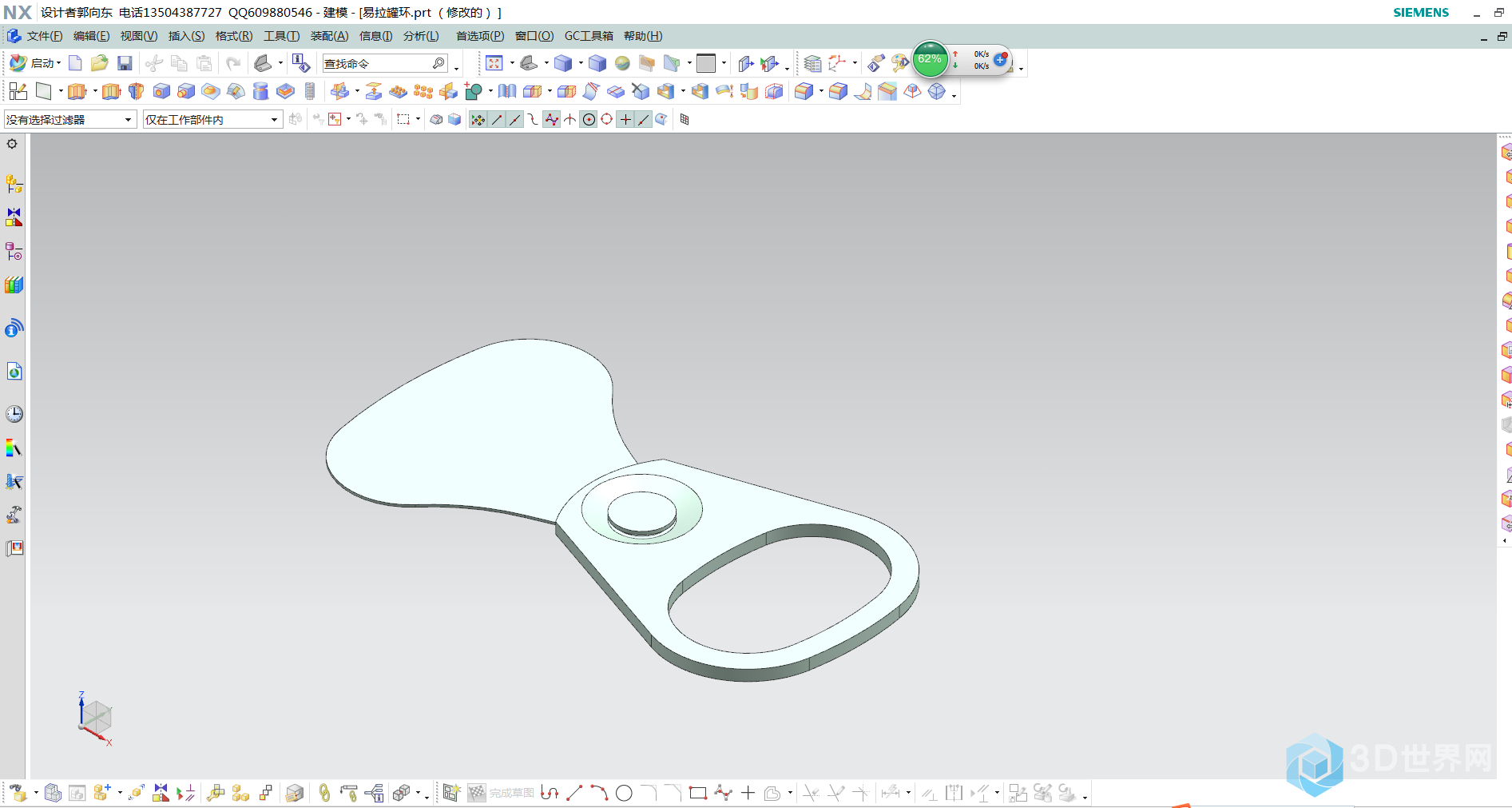Click the 62% green usage indicator
Image resolution: width=1512 pixels, height=808 pixels.
(x=930, y=59)
